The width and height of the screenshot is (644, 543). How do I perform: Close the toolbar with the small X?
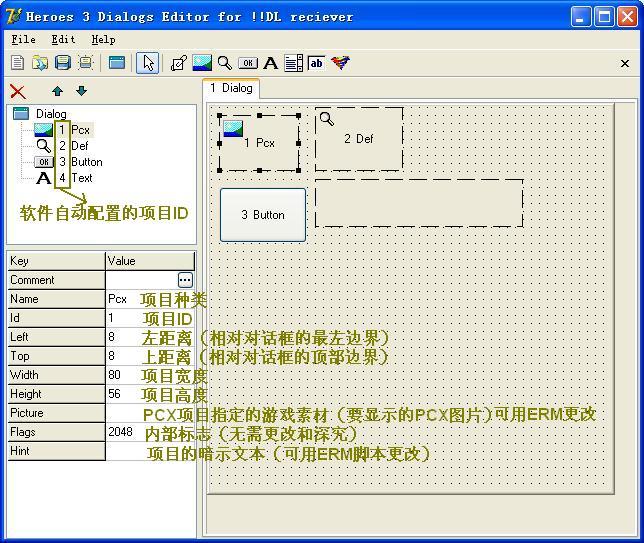tap(625, 64)
